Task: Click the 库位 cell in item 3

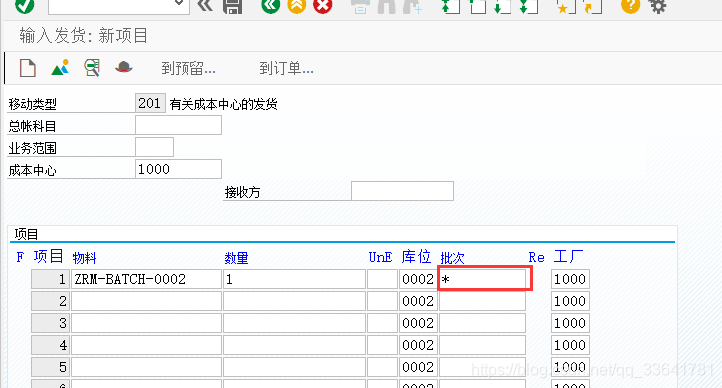Action: (x=417, y=323)
